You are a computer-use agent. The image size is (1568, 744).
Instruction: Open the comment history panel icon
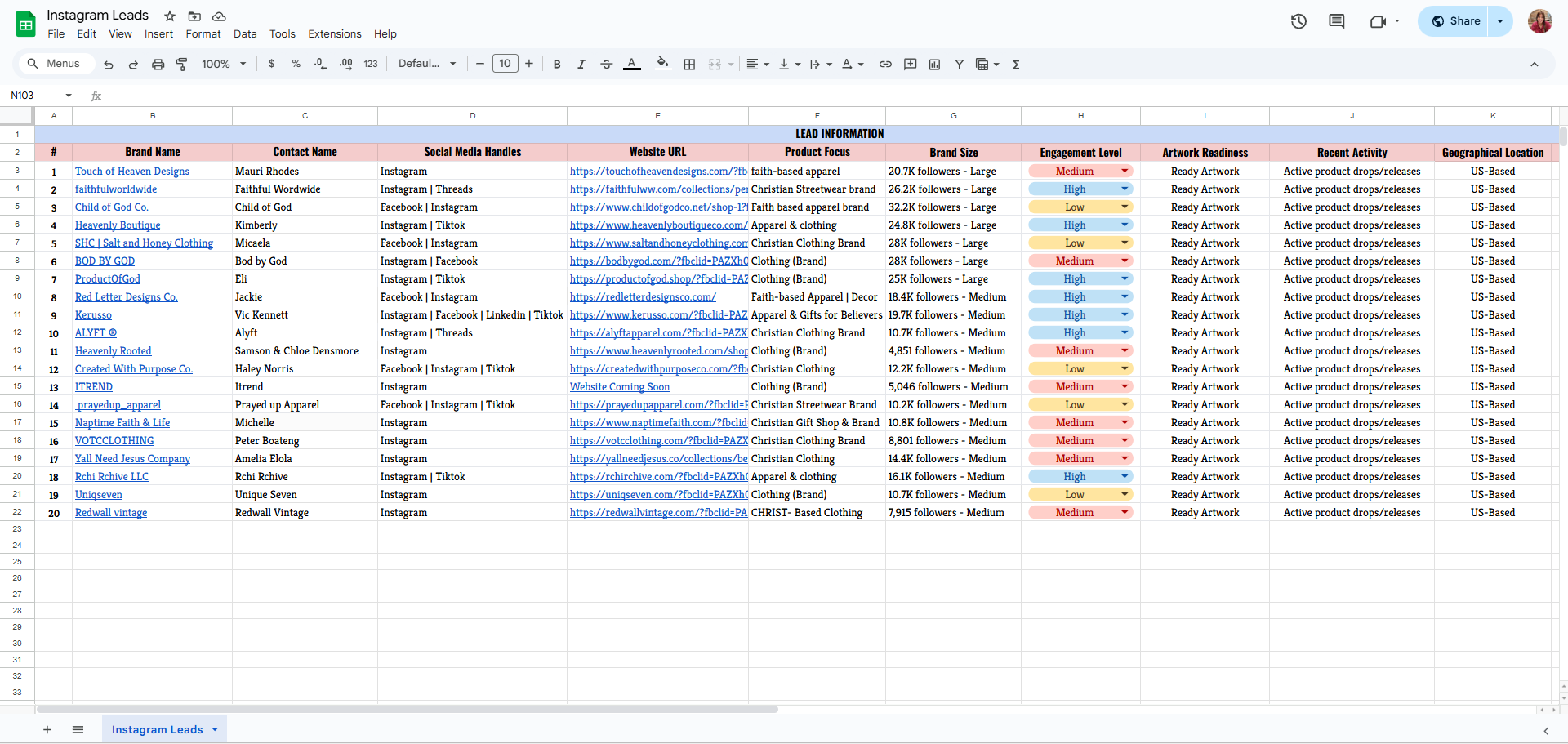click(x=1337, y=21)
